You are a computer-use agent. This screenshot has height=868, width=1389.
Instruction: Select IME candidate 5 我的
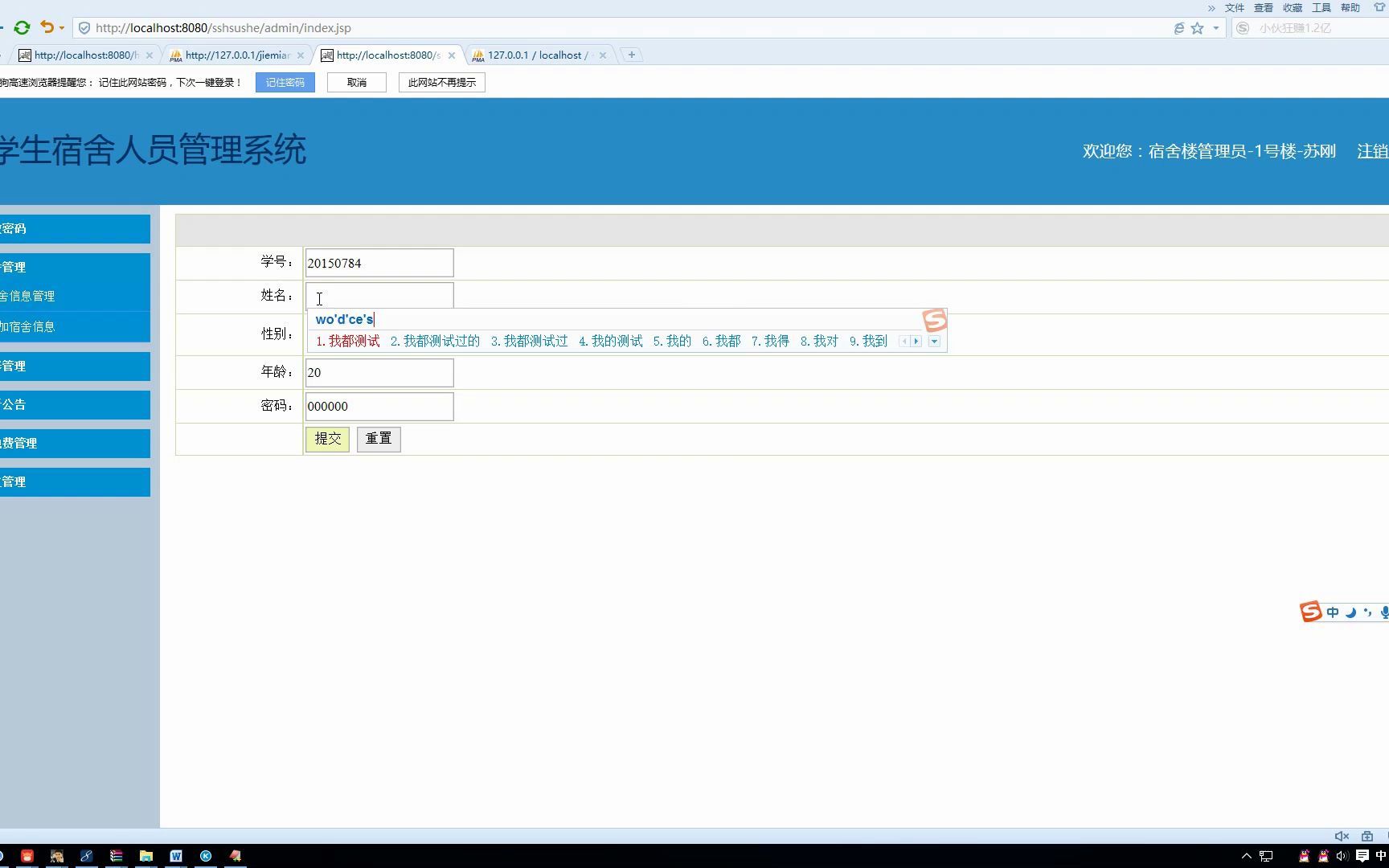672,342
